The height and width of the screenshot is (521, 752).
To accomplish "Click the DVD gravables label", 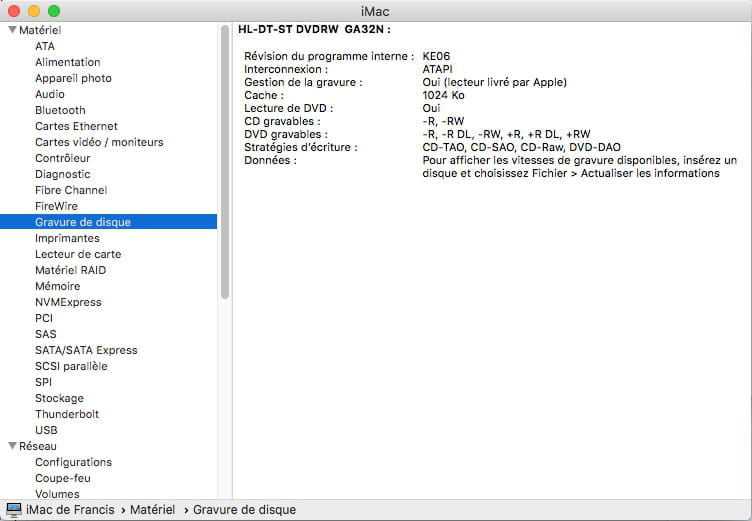I will pos(286,134).
